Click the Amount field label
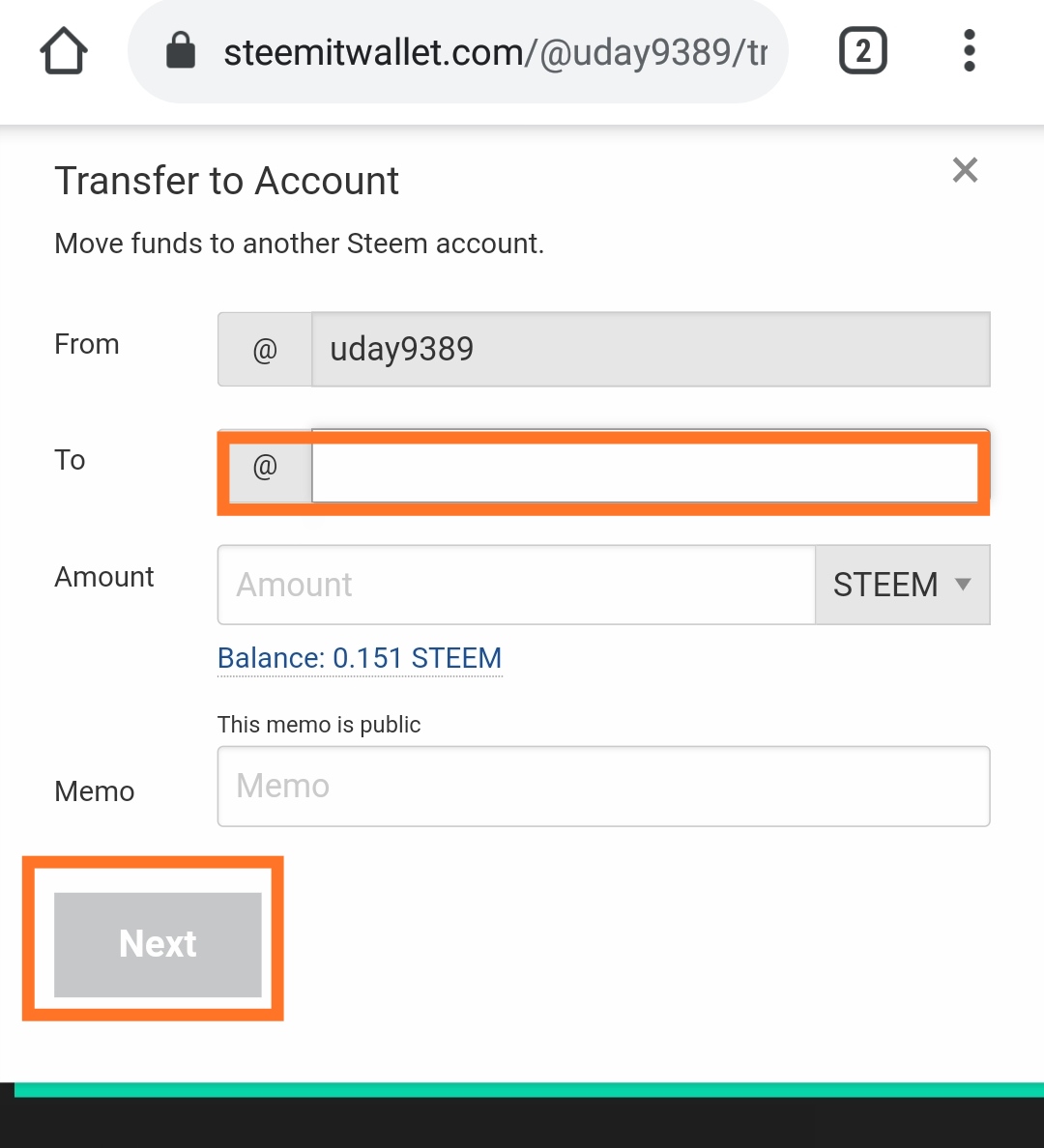This screenshot has height=1148, width=1044. click(x=104, y=577)
